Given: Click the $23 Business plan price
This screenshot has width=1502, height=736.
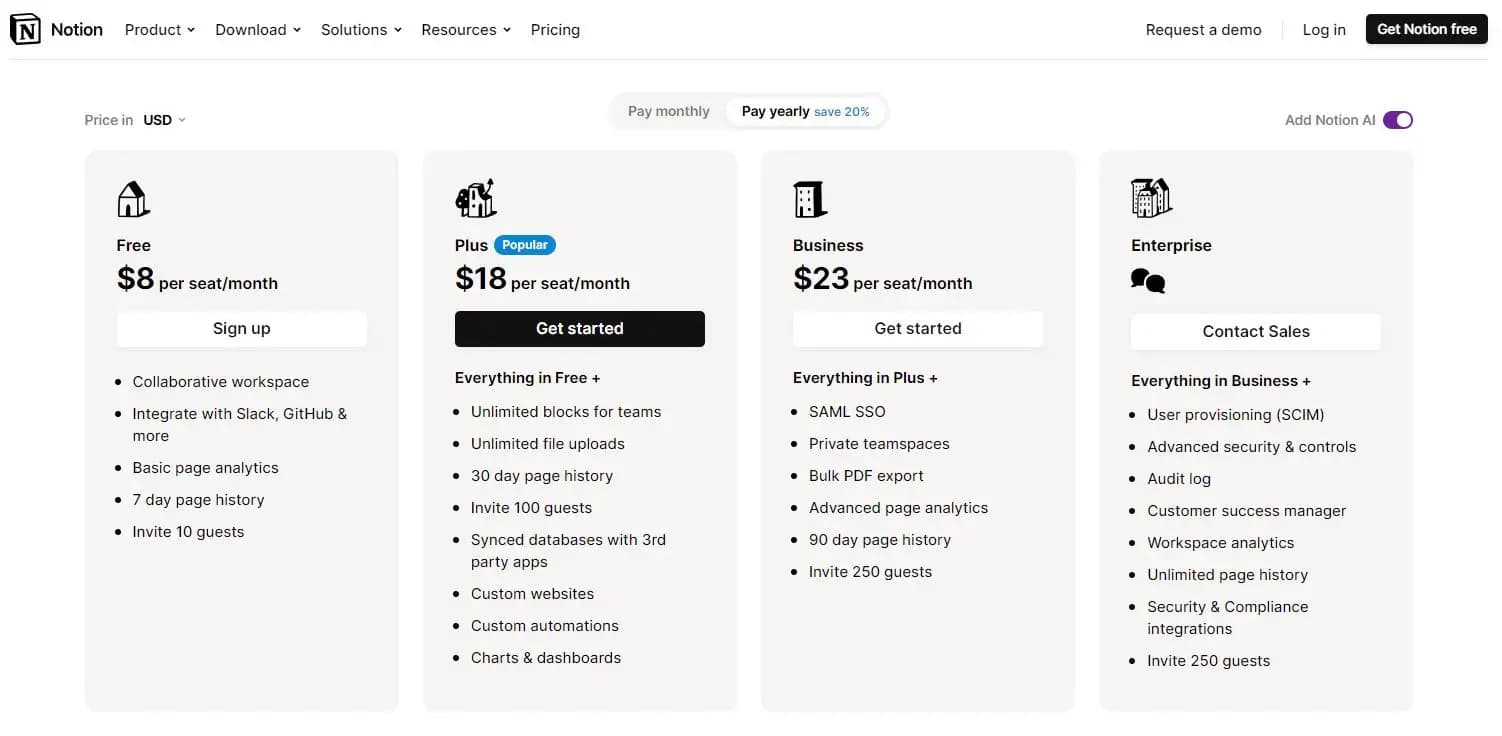Looking at the screenshot, I should [x=821, y=278].
